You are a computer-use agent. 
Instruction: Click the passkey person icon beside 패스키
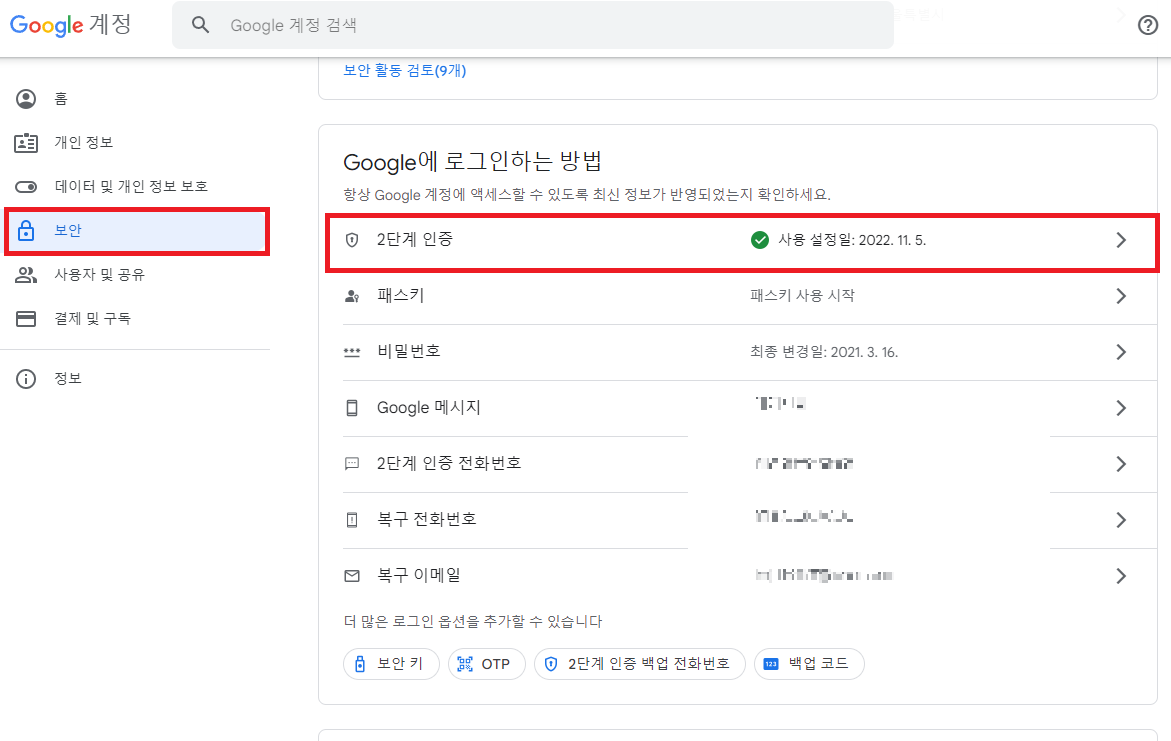click(352, 296)
